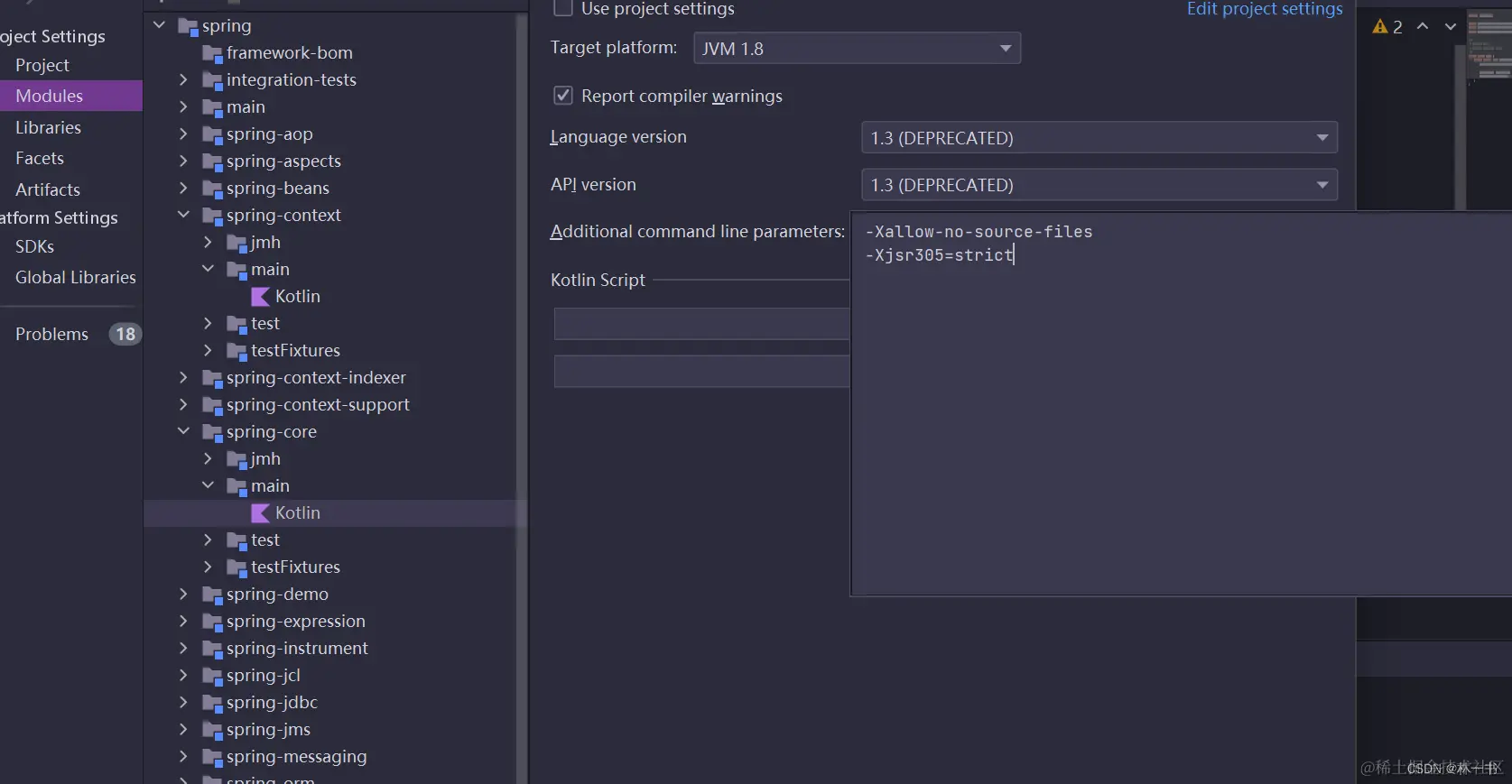Open Libraries in the settings sidebar
Screen dimensions: 1512x784
coord(49,127)
